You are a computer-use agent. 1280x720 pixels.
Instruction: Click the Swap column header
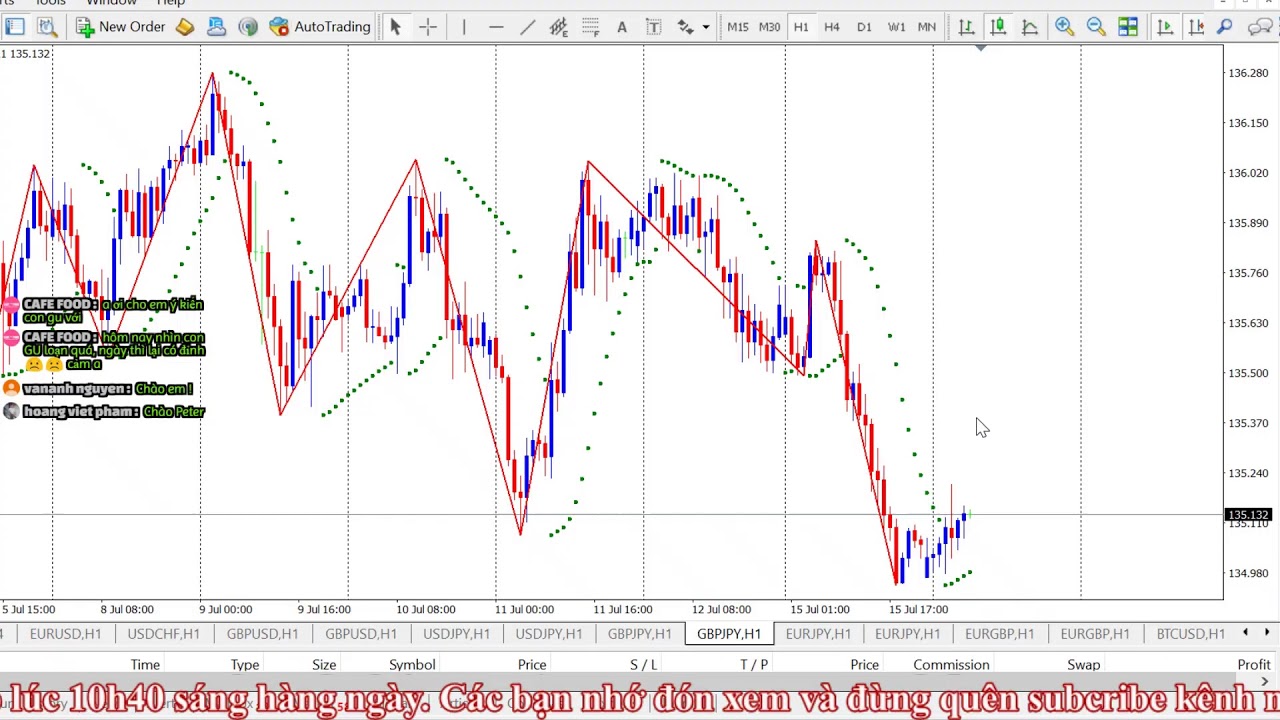point(1083,664)
